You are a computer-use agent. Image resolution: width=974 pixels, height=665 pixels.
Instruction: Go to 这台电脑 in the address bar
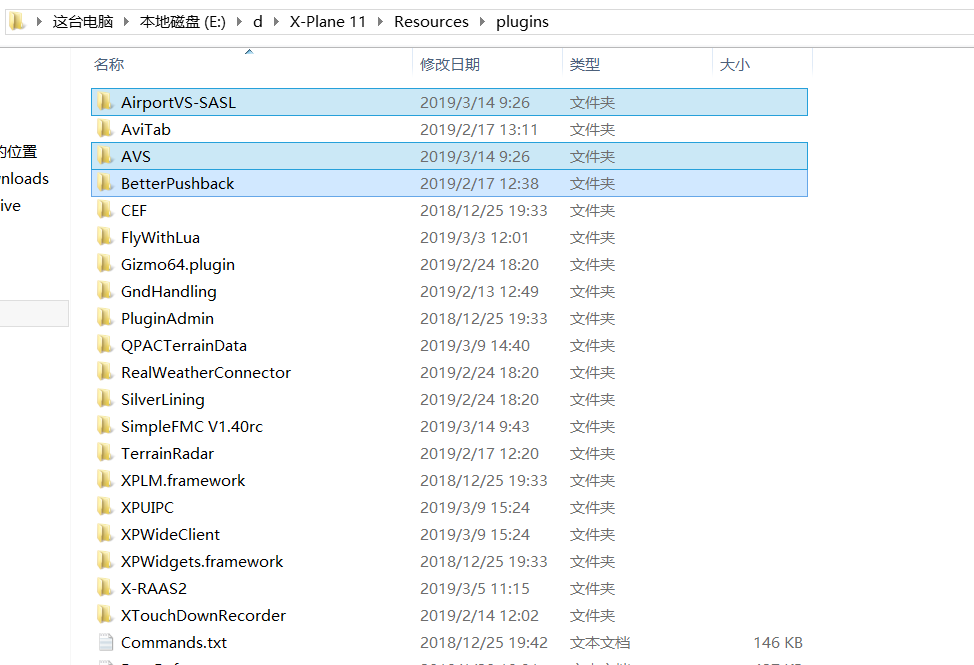click(x=83, y=22)
